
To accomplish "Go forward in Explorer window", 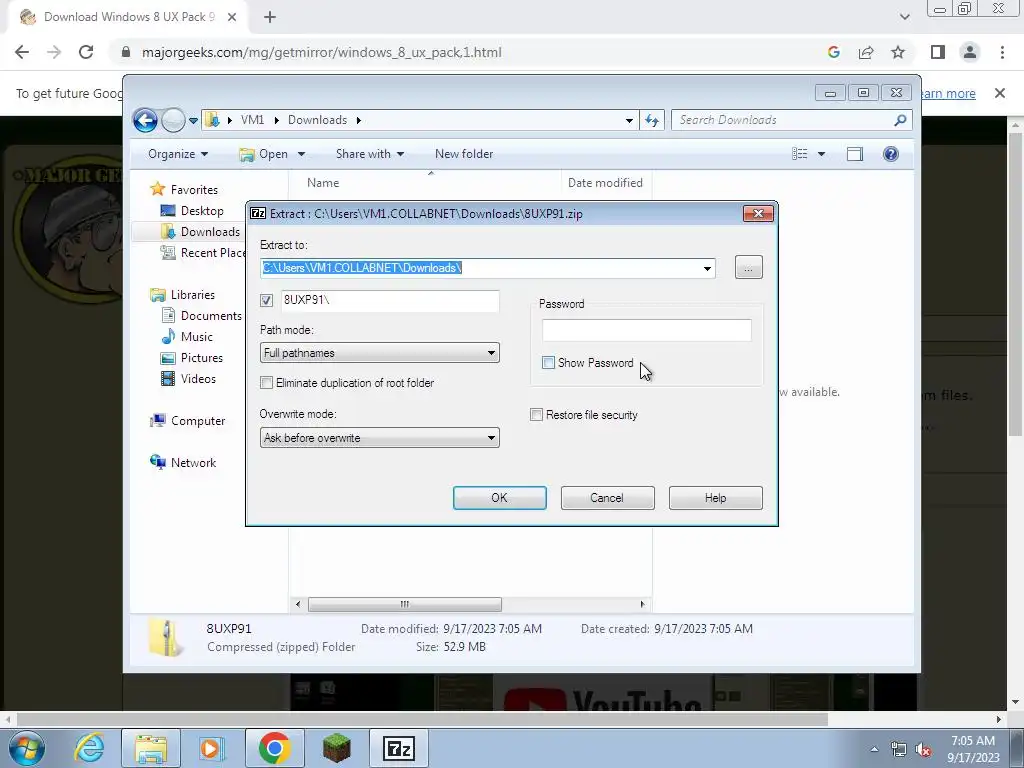I will click(173, 120).
